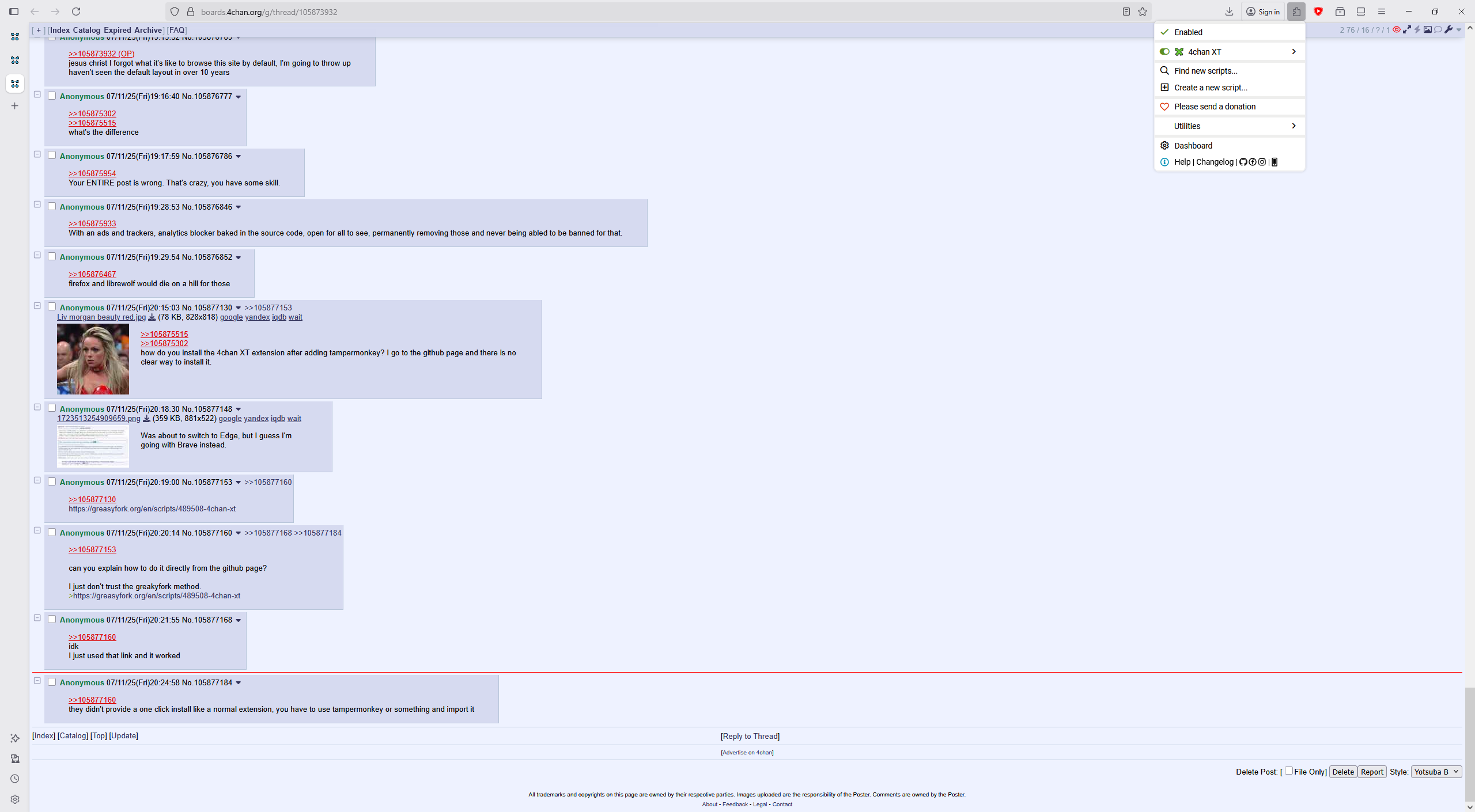The image size is (1475, 812).
Task: Open Tampermonkey Dashboard menu entry
Action: click(1230, 146)
